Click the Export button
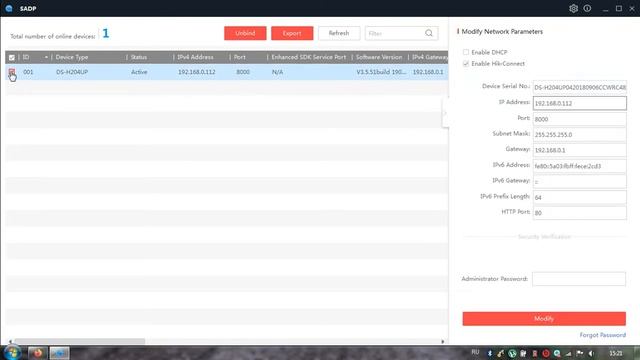Screen dimensions: 640x360 click(292, 33)
